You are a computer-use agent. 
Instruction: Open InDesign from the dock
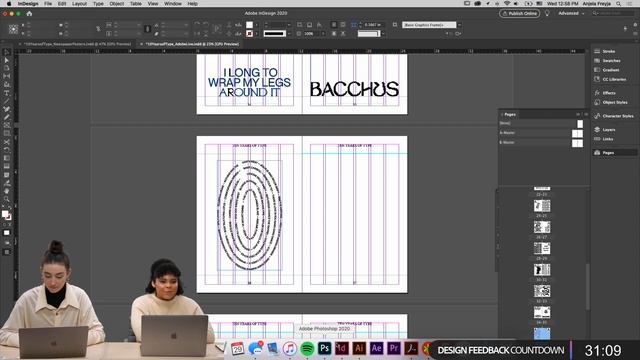pyautogui.click(x=342, y=348)
